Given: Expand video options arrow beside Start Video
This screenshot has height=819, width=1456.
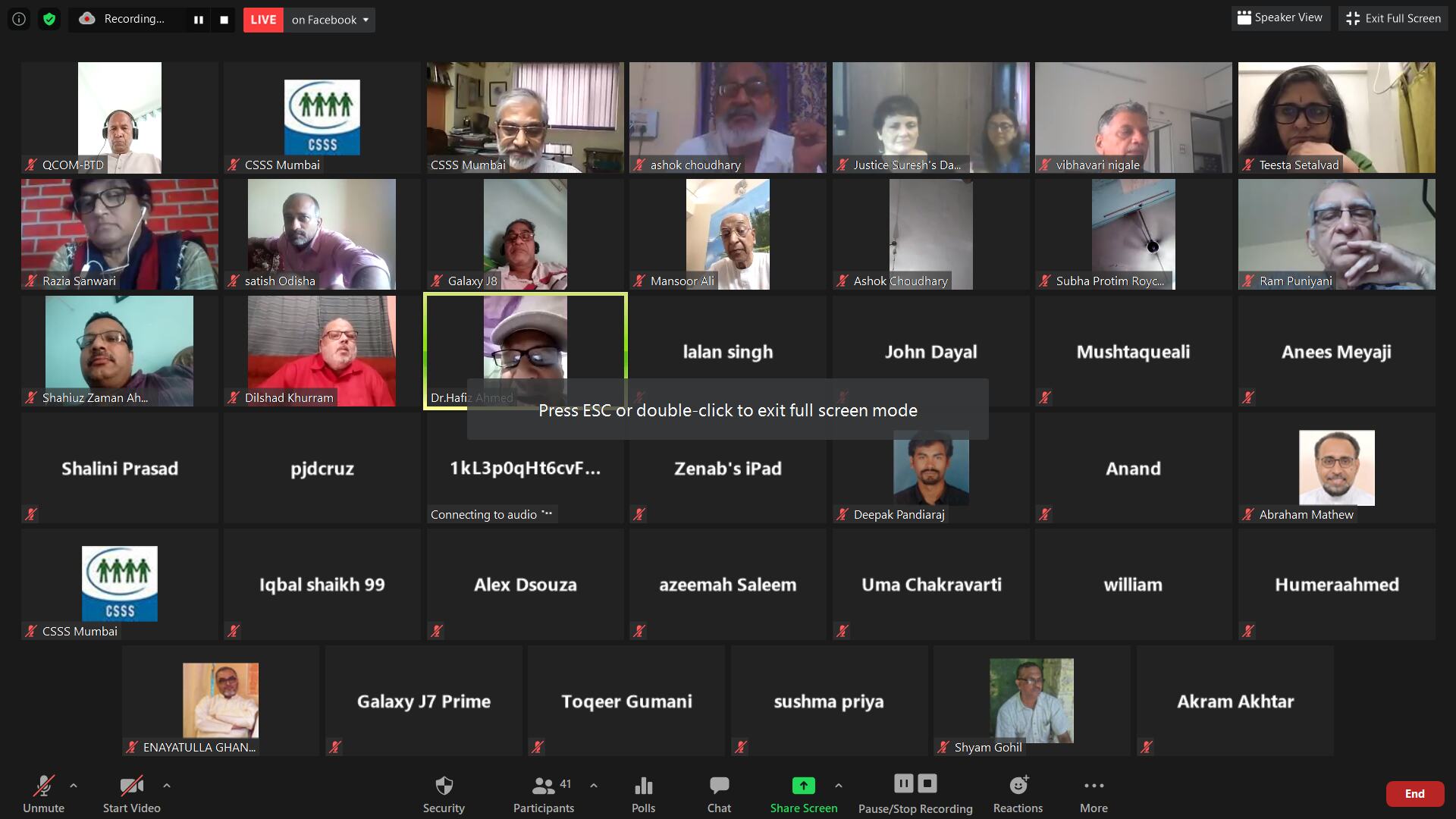Looking at the screenshot, I should (167, 786).
